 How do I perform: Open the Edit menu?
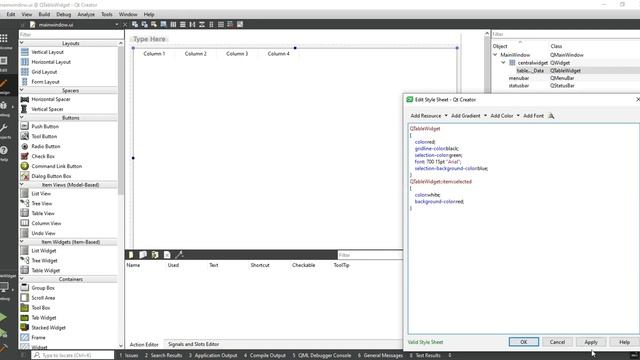pos(11,14)
